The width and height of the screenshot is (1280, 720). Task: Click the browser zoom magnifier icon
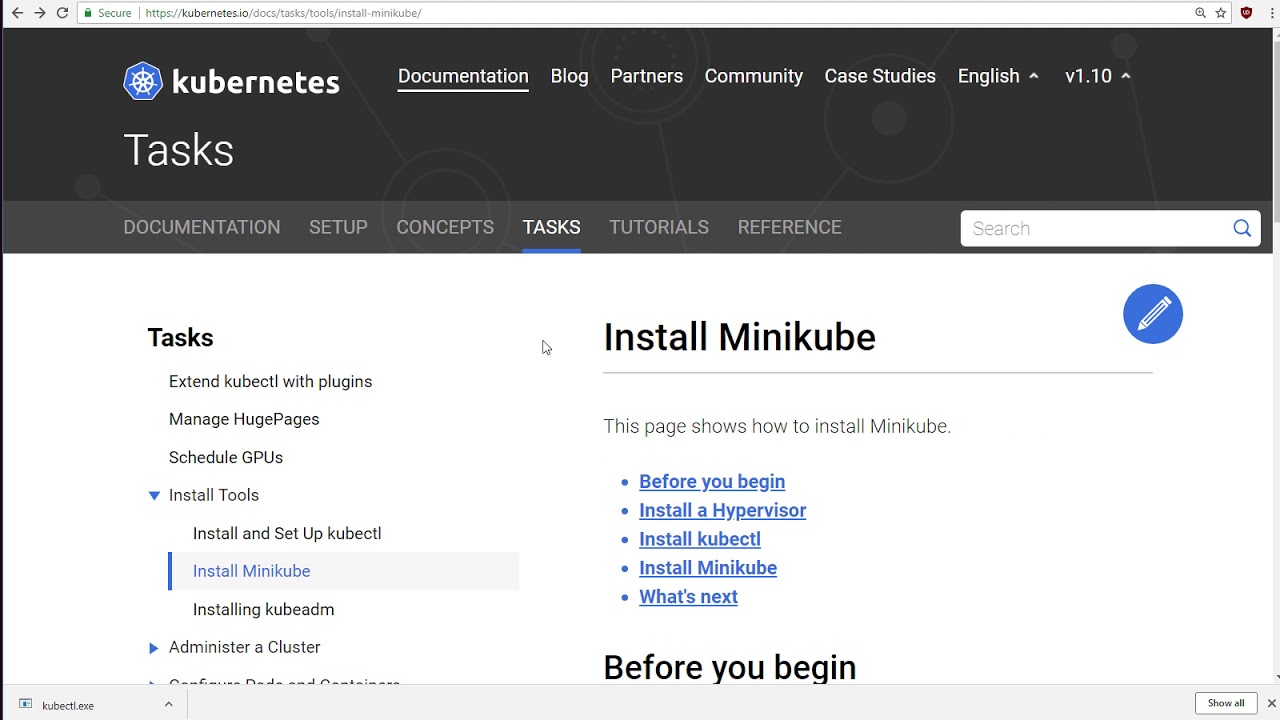point(1200,13)
